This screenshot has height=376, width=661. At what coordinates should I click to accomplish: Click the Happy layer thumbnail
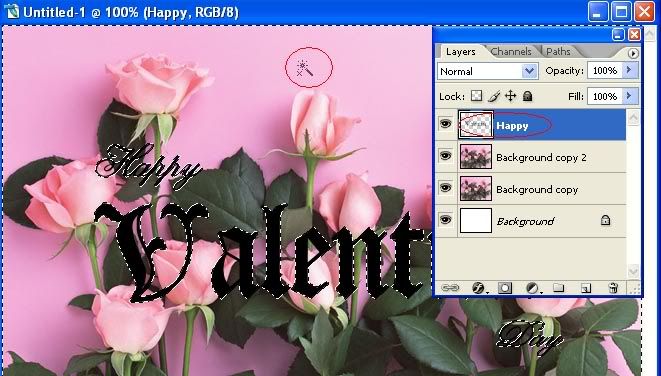(476, 124)
